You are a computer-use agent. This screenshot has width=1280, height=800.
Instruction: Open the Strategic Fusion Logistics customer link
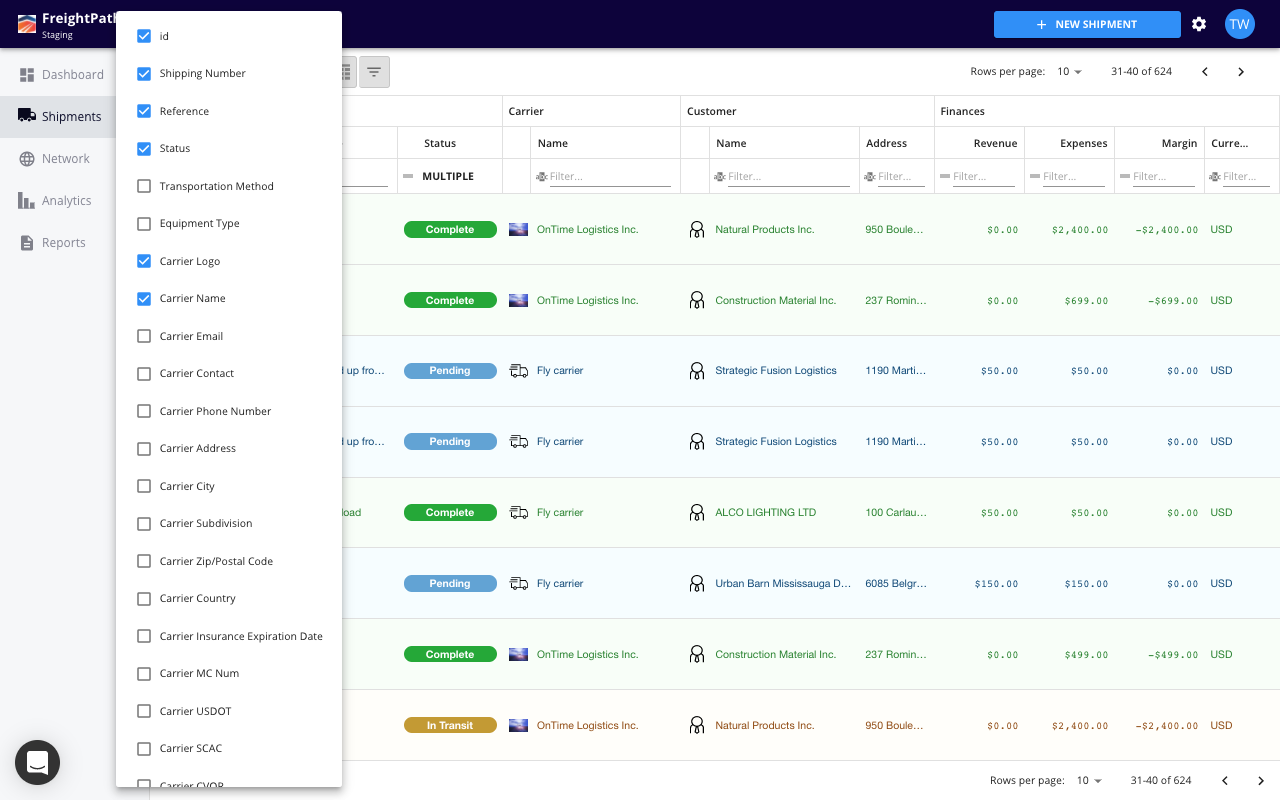775,370
